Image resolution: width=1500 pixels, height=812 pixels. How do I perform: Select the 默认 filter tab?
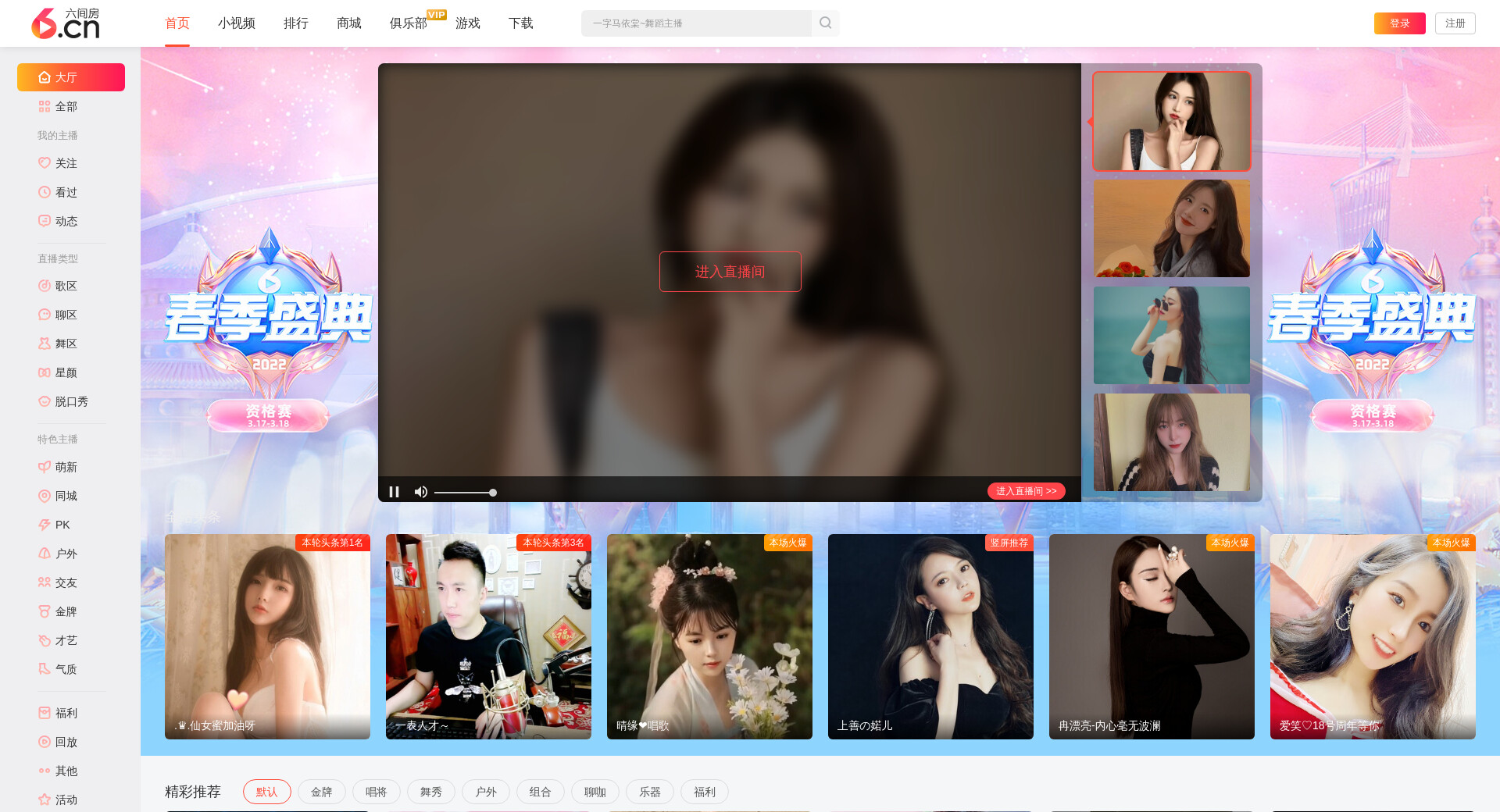(x=267, y=792)
